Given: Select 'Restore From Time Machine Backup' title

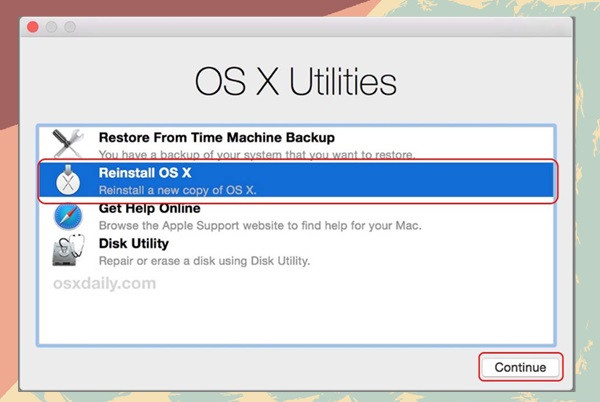Looking at the screenshot, I should point(217,137).
